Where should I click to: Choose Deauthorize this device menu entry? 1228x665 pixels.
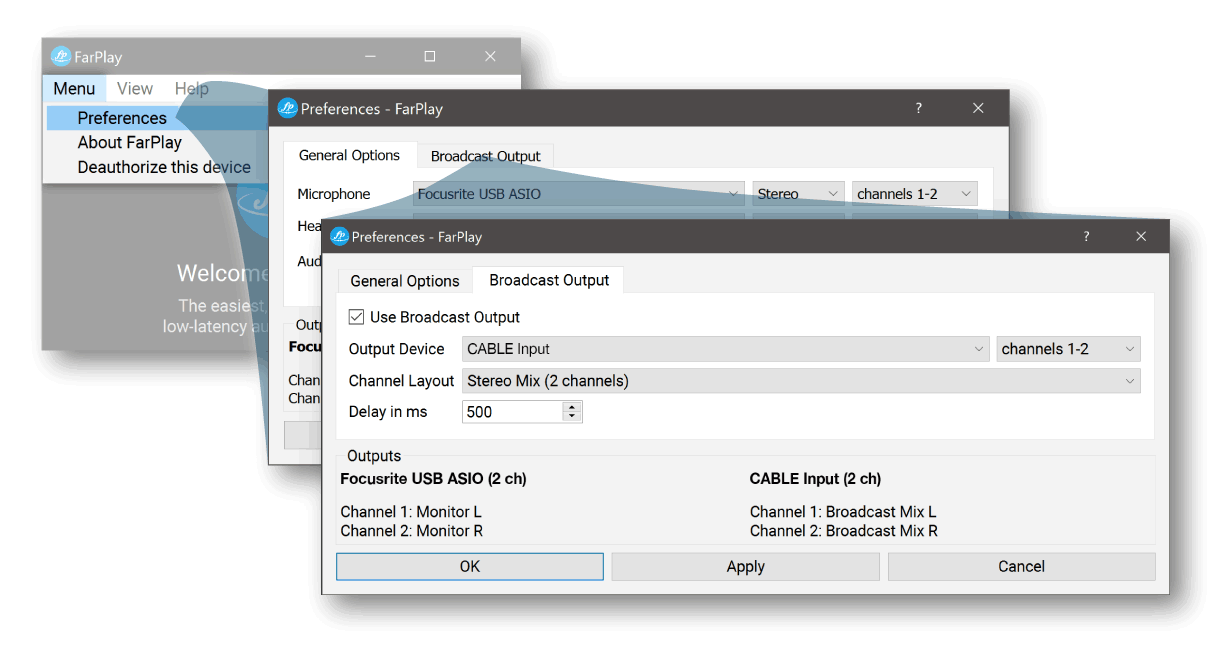pos(164,167)
